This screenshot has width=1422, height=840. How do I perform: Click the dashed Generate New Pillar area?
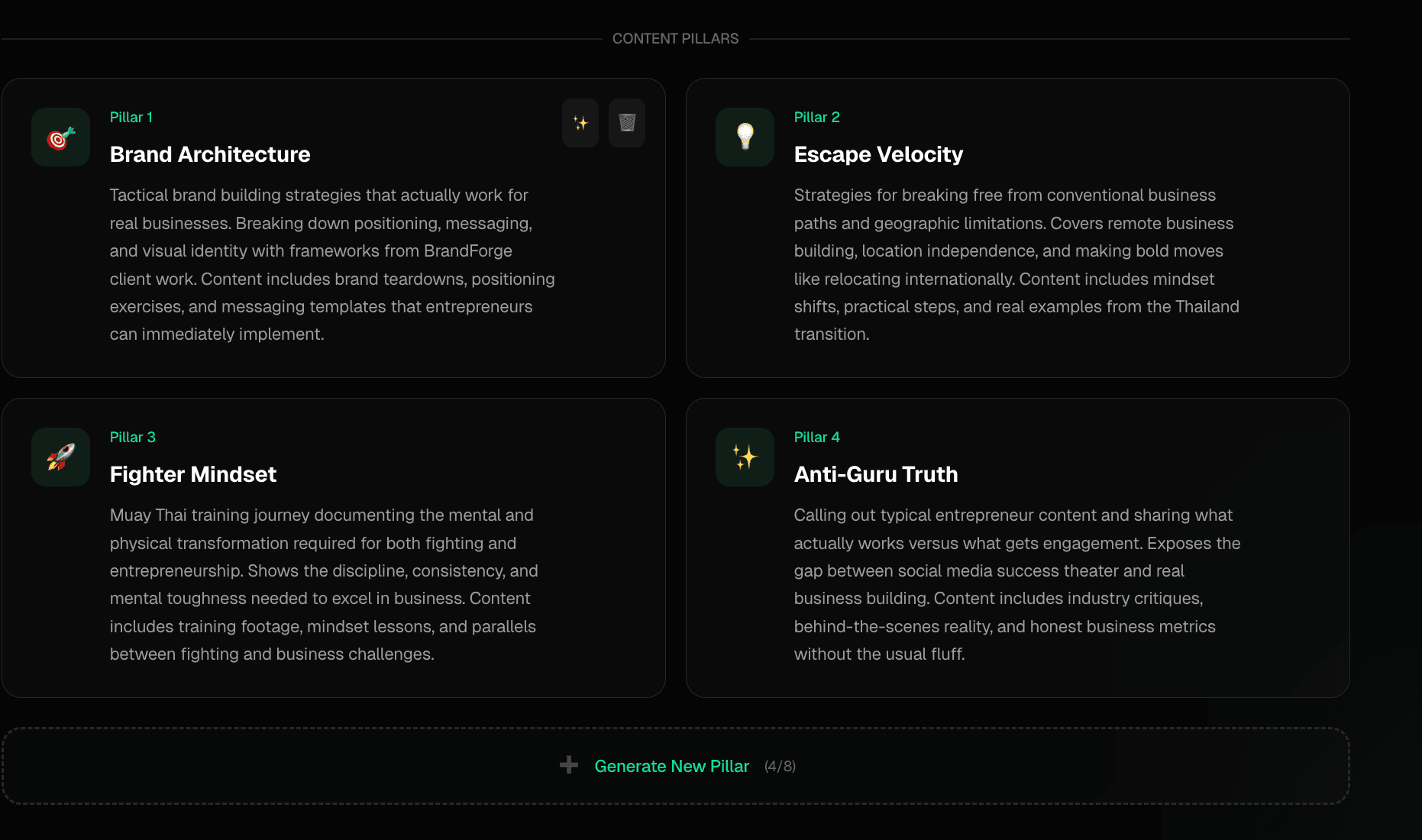coord(675,766)
